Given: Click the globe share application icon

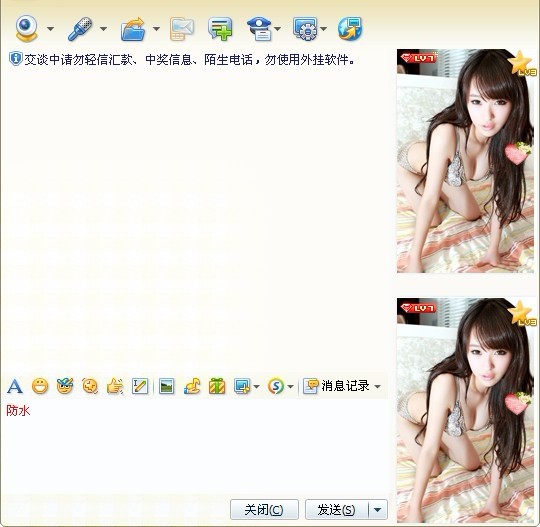Looking at the screenshot, I should pyautogui.click(x=350, y=29).
